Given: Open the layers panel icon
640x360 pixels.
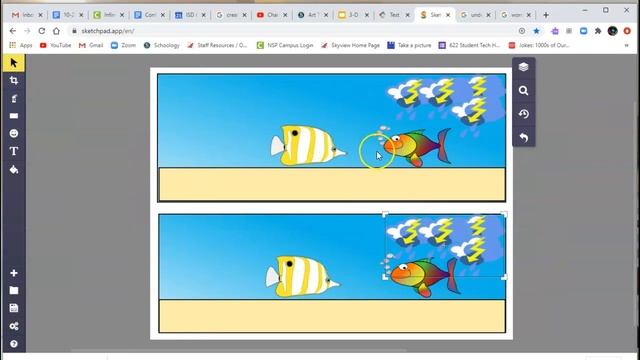Looking at the screenshot, I should (x=523, y=67).
